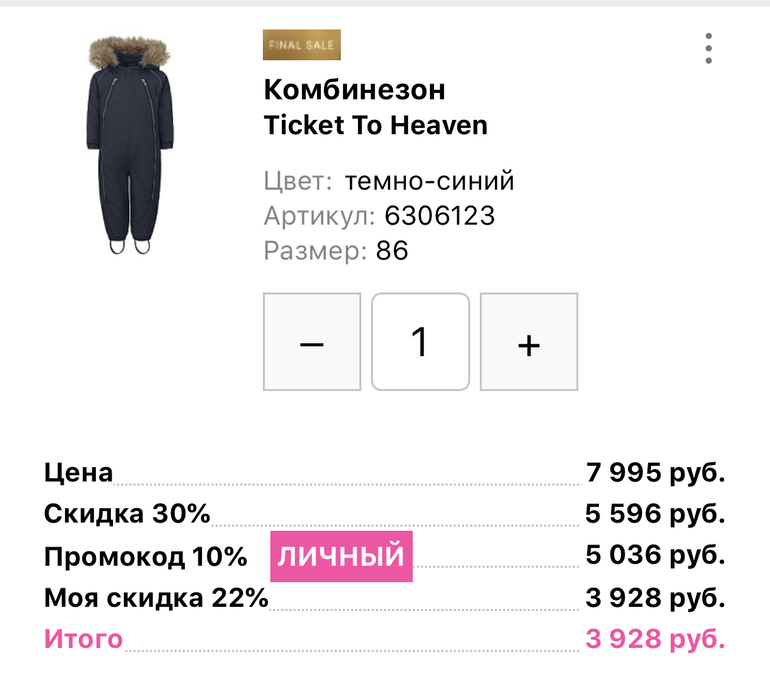Click the Скидка 30% row label
This screenshot has height=676, width=770.
click(x=127, y=514)
